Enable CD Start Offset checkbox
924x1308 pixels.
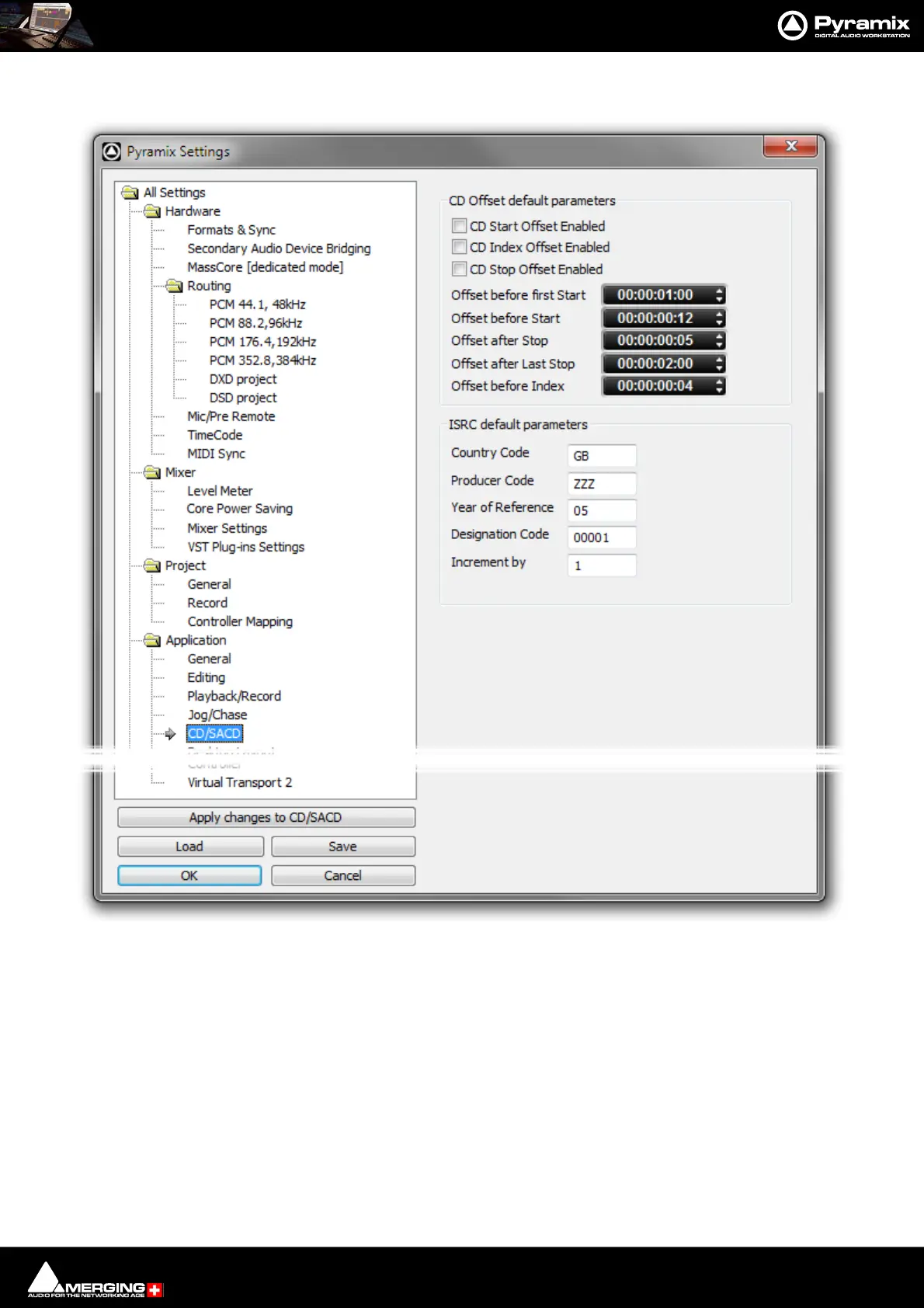[x=460, y=226]
